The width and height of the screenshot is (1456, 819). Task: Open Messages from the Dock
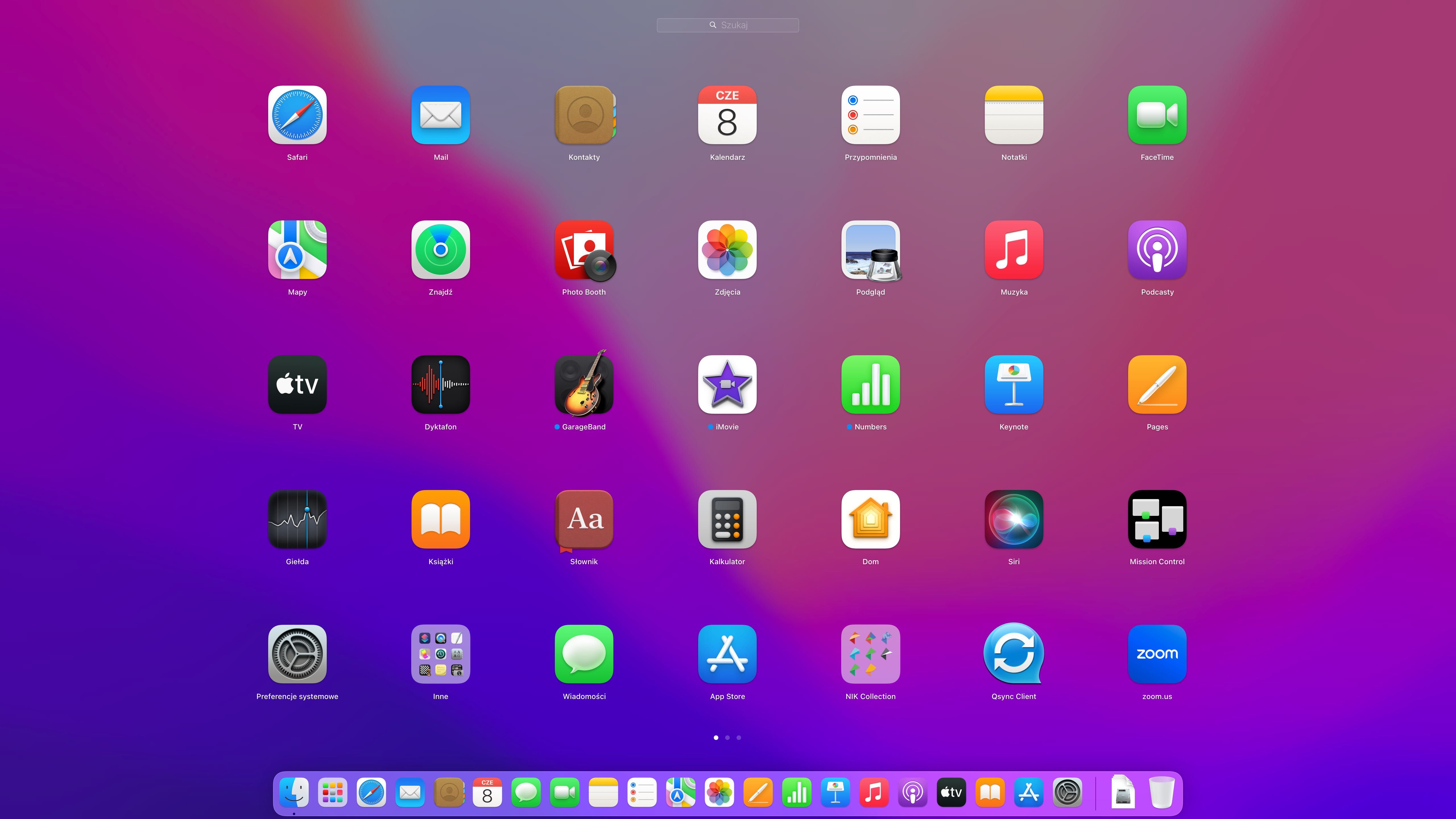point(526,793)
